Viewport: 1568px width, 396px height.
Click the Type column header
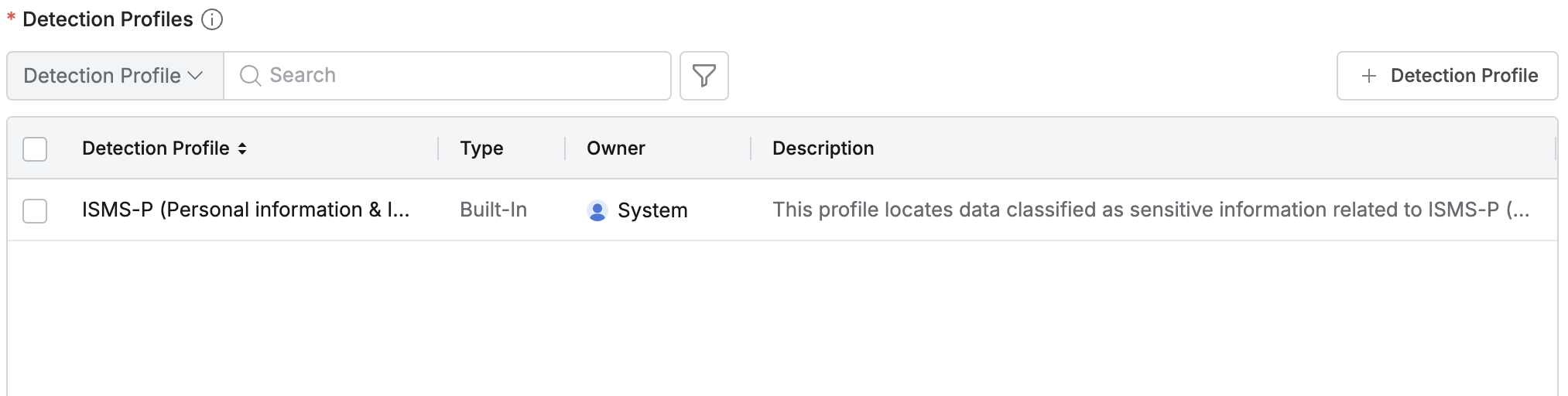[x=481, y=148]
